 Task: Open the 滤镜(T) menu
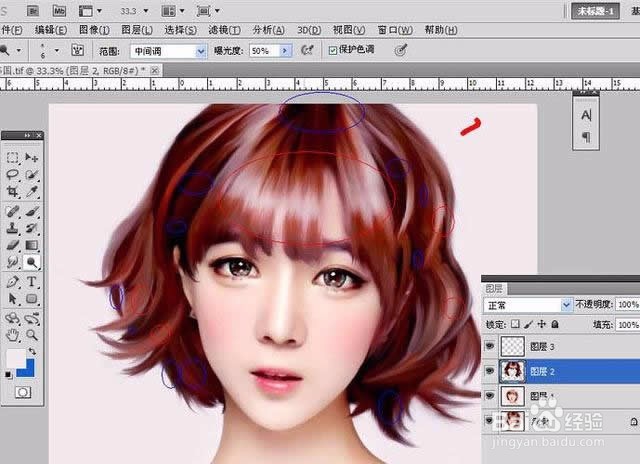(x=224, y=30)
